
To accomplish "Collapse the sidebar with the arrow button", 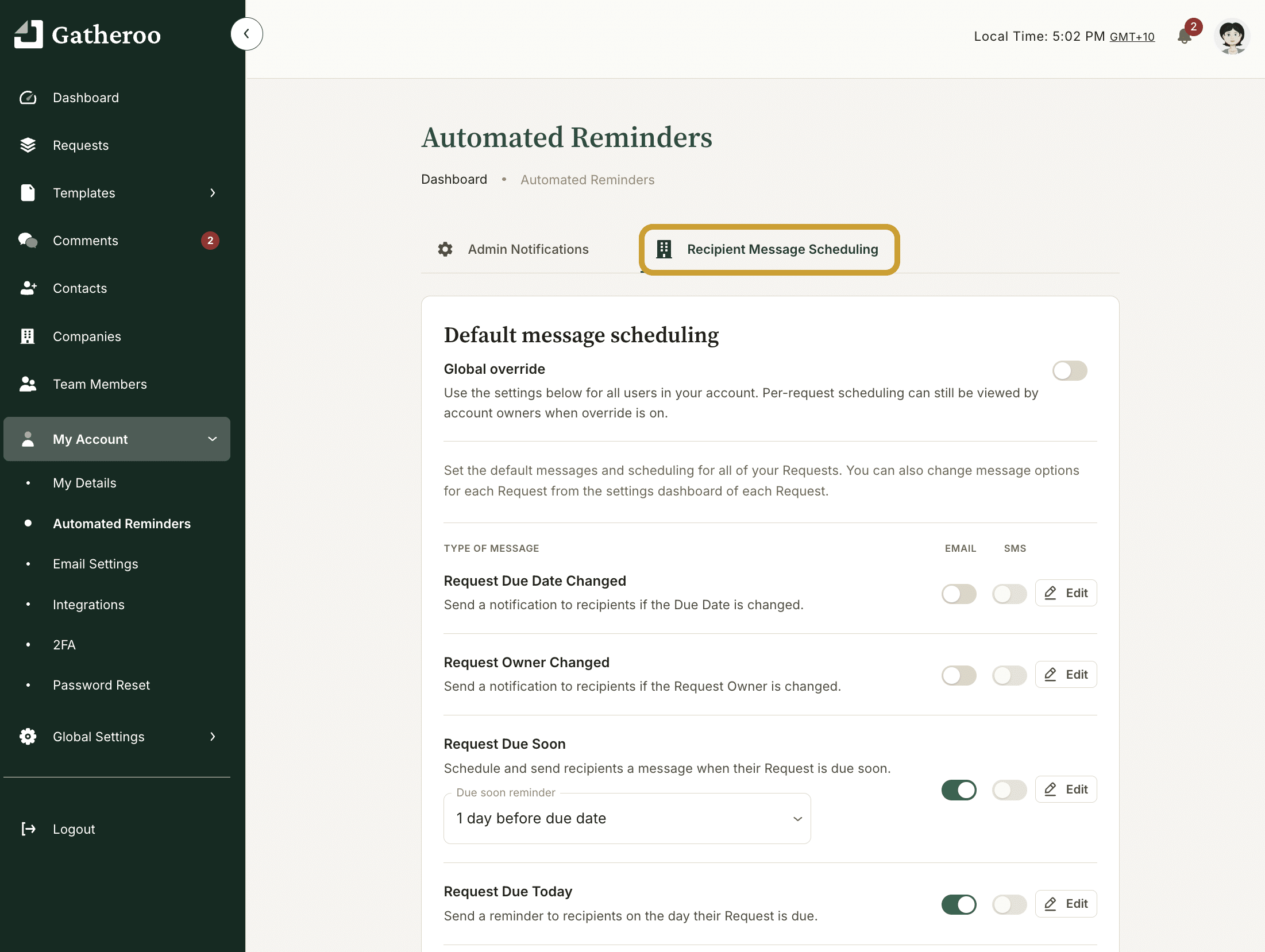I will [246, 34].
